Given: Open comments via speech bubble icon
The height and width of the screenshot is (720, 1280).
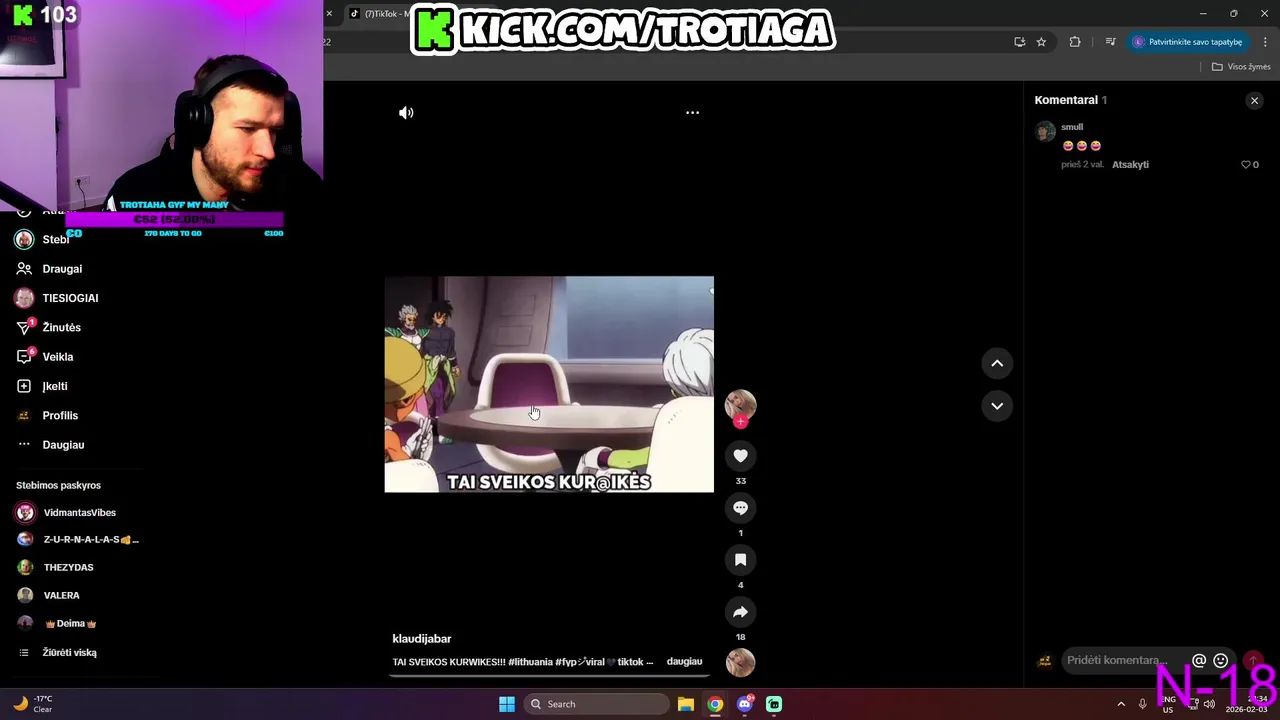Looking at the screenshot, I should (740, 508).
